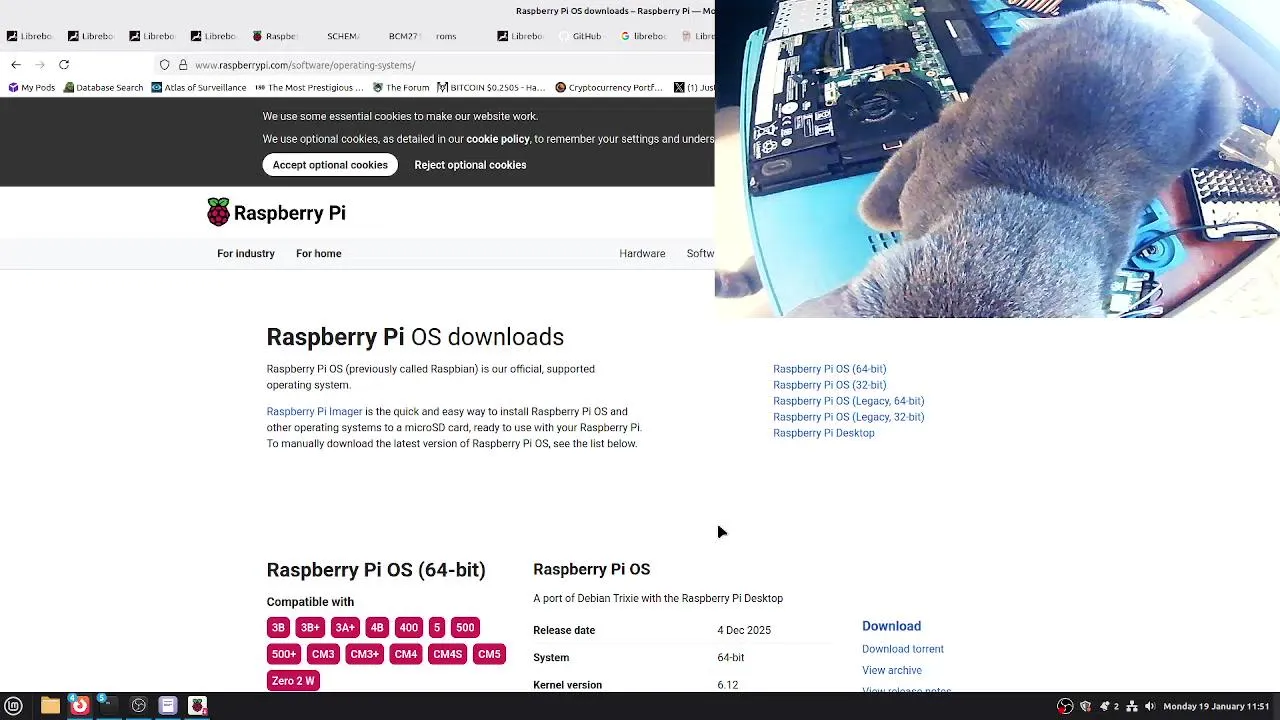The width and height of the screenshot is (1280, 720).
Task: Accept optional cookies
Action: (330, 165)
